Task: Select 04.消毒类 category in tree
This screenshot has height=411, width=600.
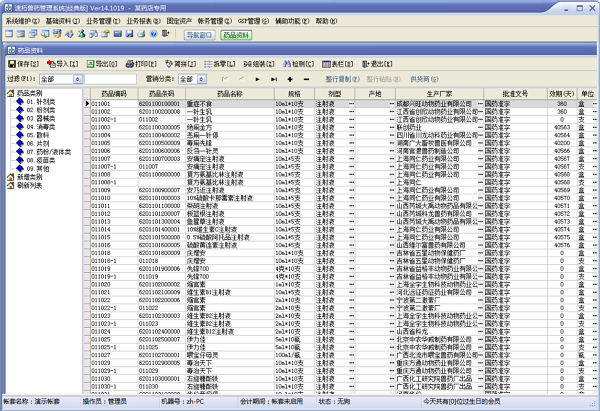Action: coord(36,127)
